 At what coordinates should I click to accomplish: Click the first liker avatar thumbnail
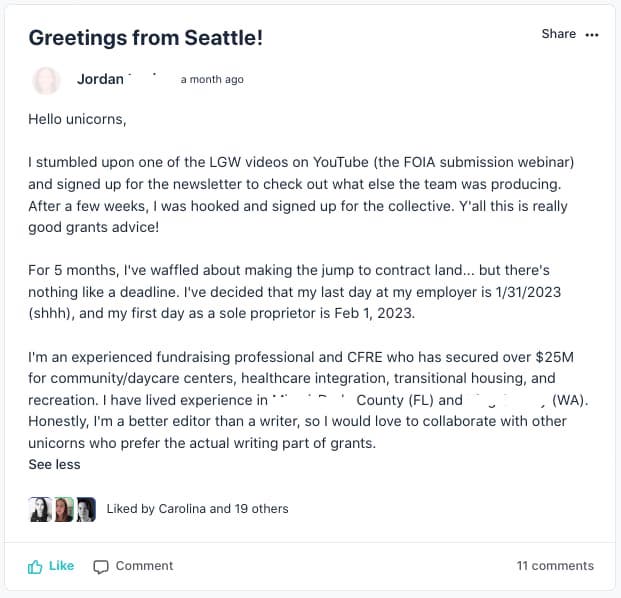[x=40, y=509]
